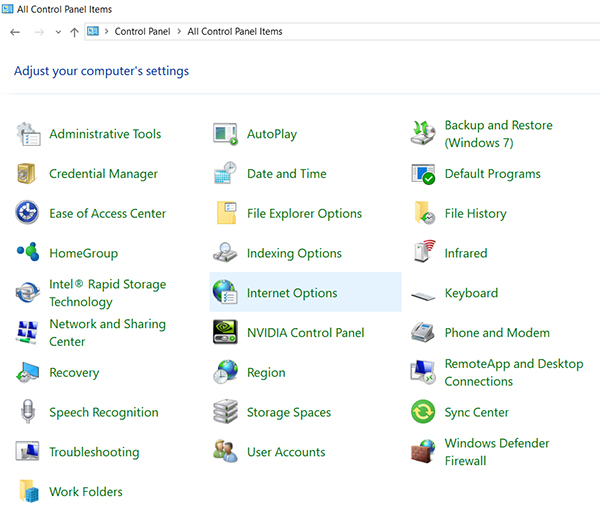Screen dimensions: 600x515
Task: Click the NVIDIA Control Panel icon
Action: [225, 332]
